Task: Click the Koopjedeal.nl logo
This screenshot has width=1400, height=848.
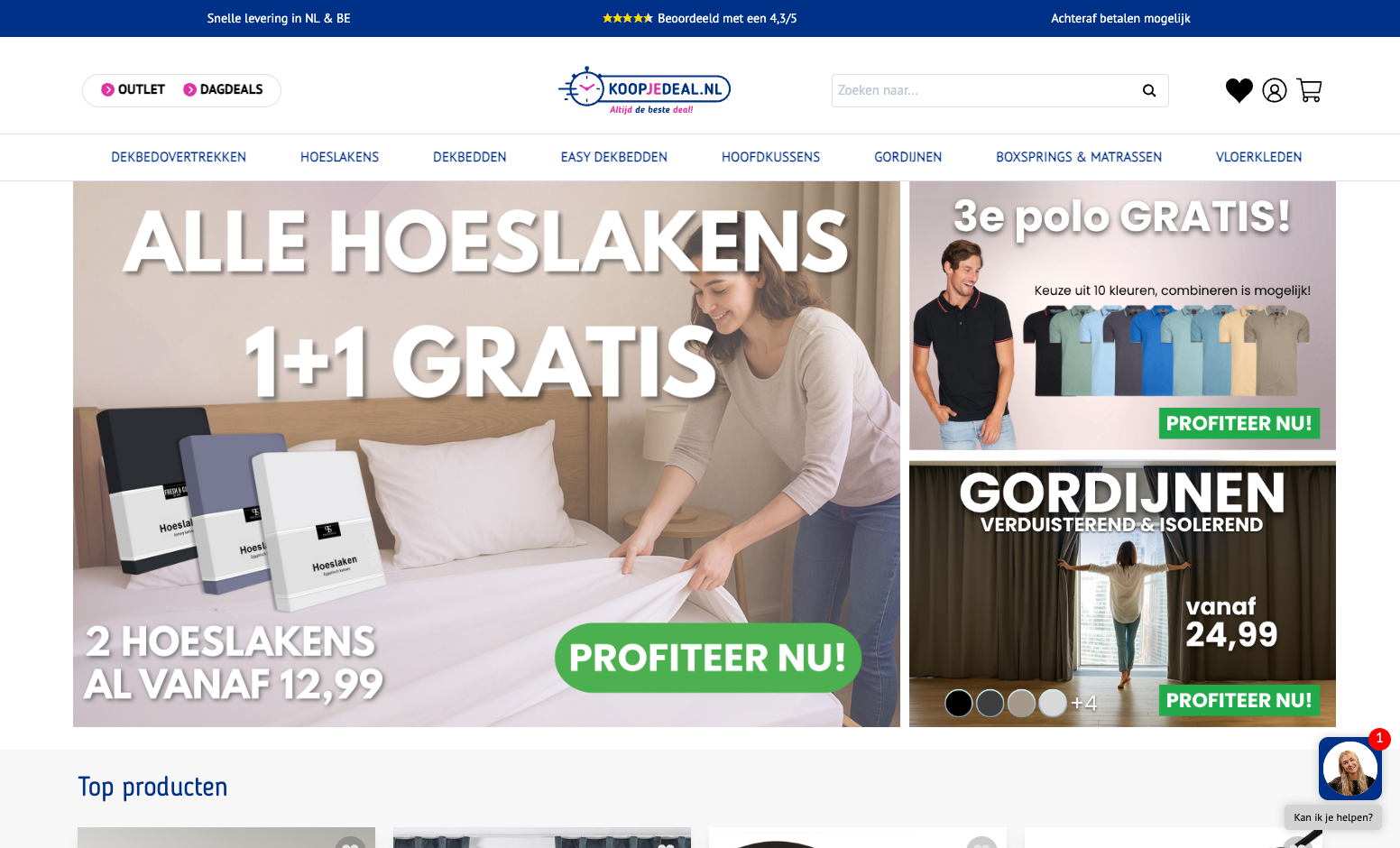Action: click(644, 90)
